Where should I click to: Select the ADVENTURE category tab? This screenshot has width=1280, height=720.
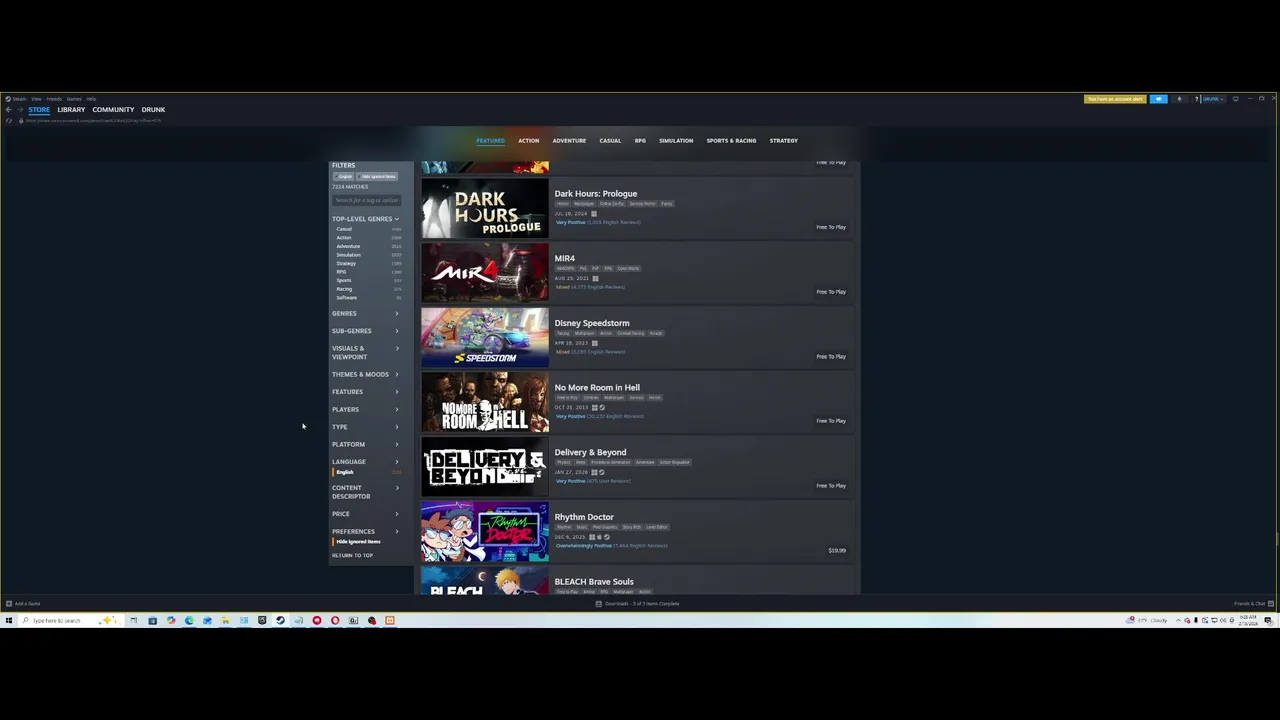tap(569, 141)
